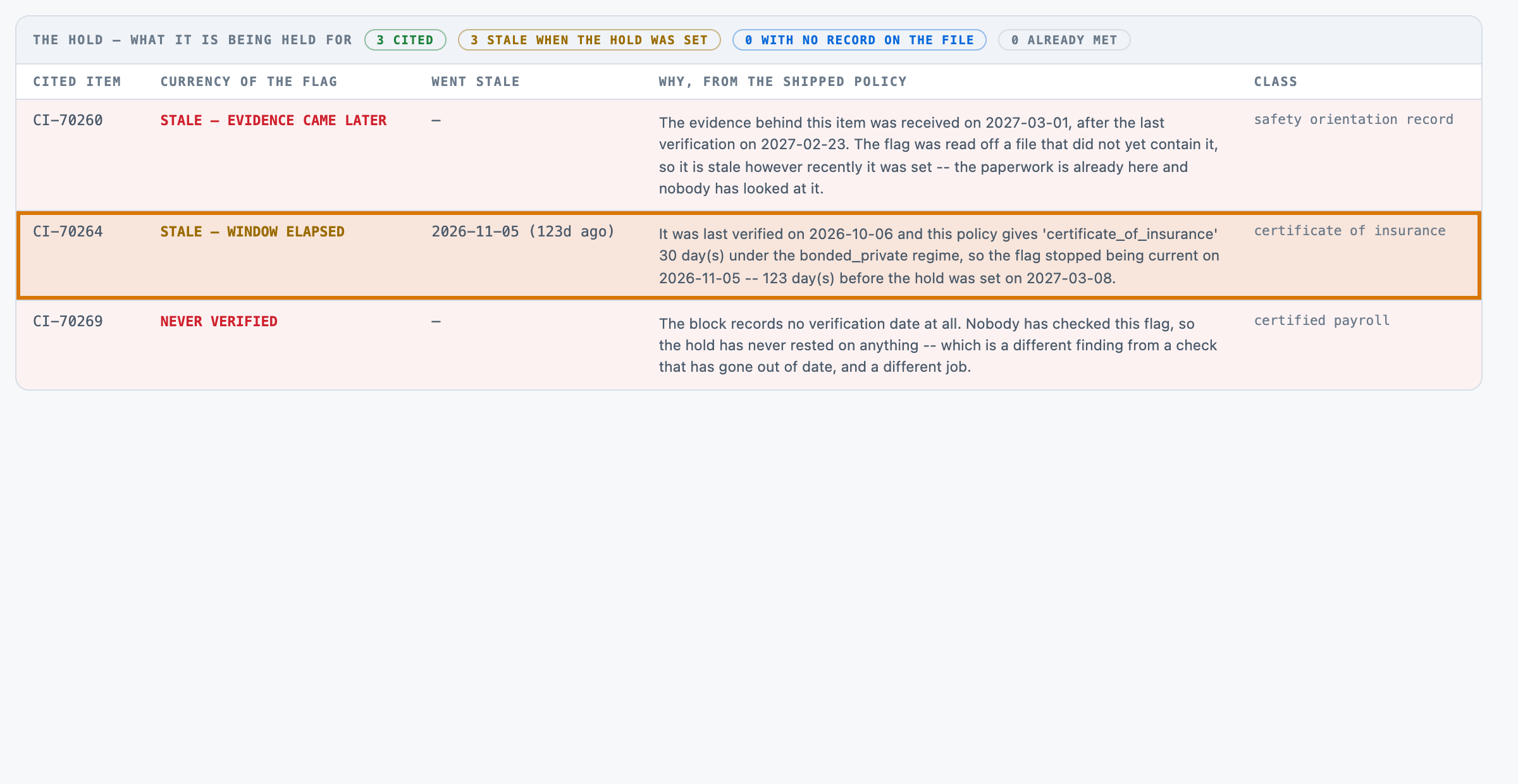Click the 'certified payroll' class cell
The height and width of the screenshot is (784, 1518).
(x=1322, y=321)
